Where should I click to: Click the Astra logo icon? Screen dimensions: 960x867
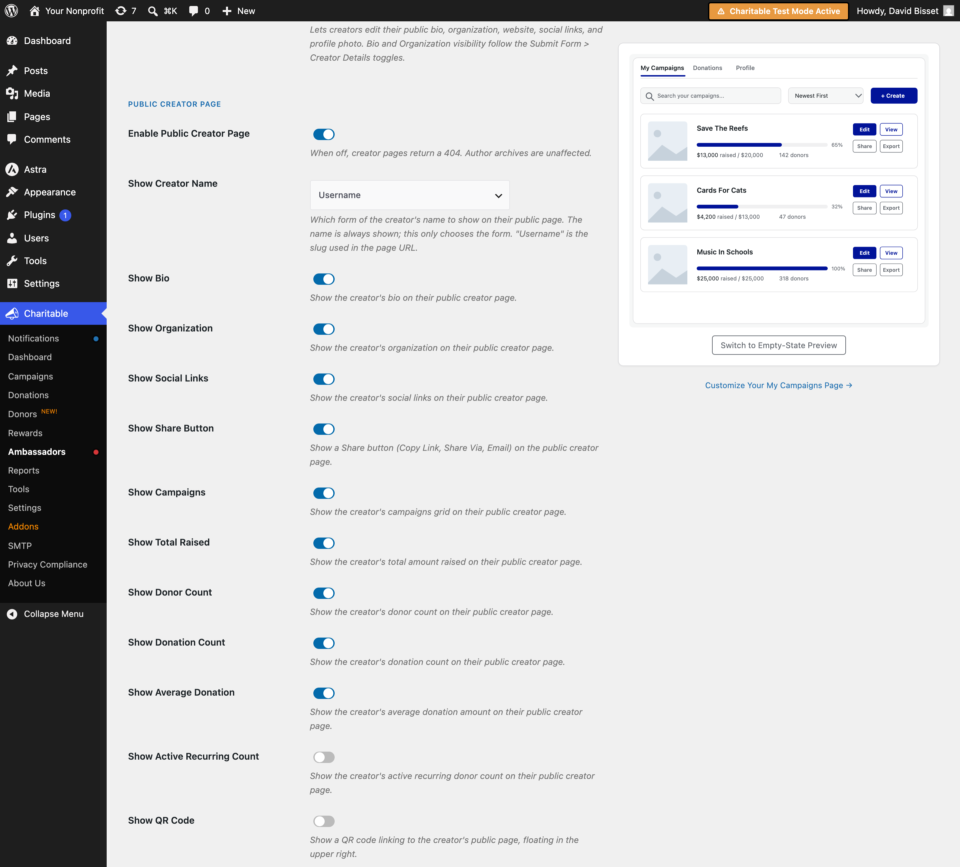(x=12, y=169)
